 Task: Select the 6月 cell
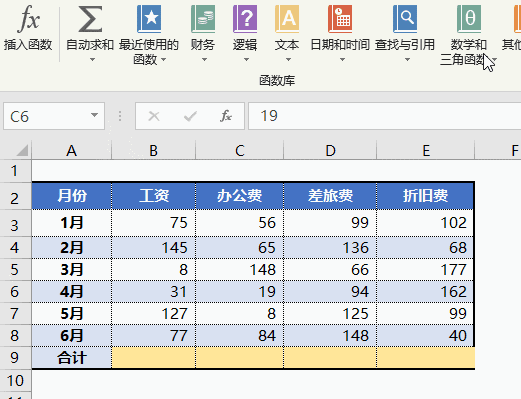coord(72,335)
